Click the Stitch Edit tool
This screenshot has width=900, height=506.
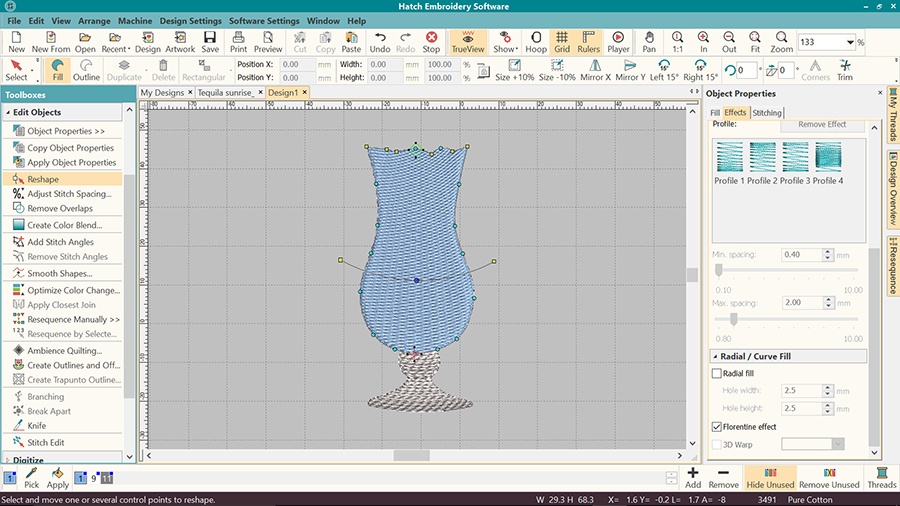pyautogui.click(x=45, y=442)
